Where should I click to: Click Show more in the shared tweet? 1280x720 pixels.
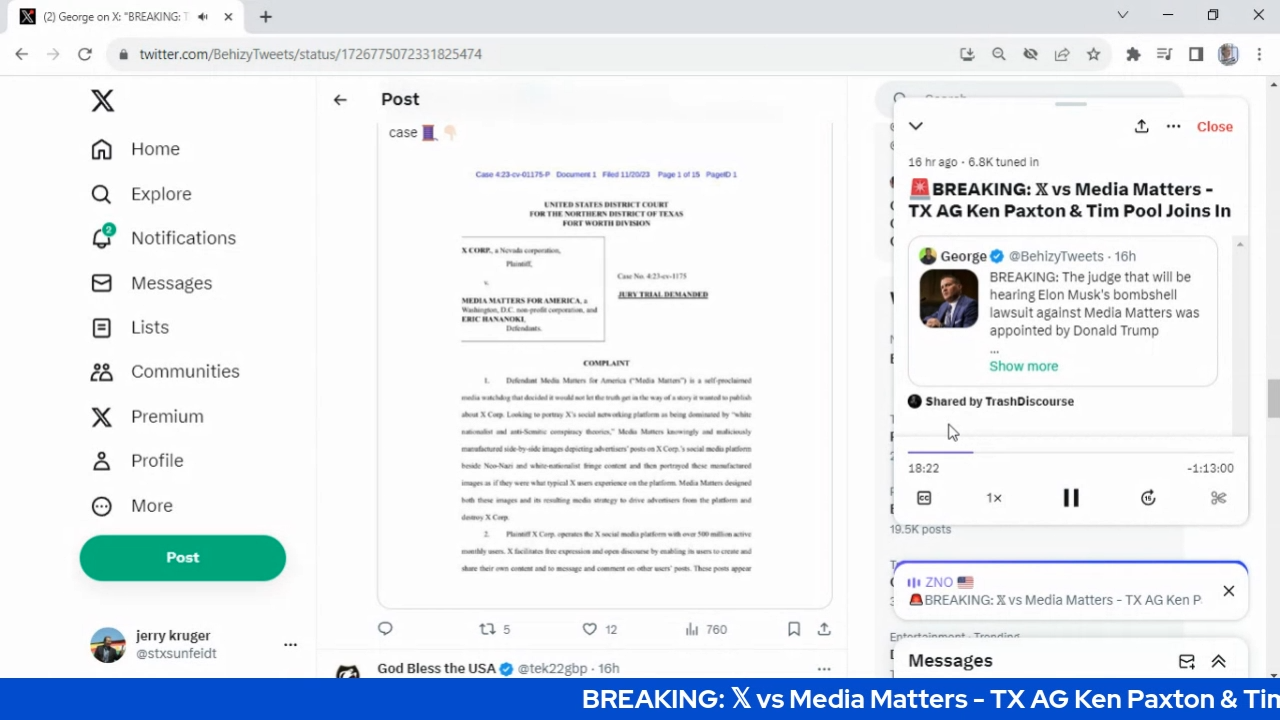(x=1023, y=366)
